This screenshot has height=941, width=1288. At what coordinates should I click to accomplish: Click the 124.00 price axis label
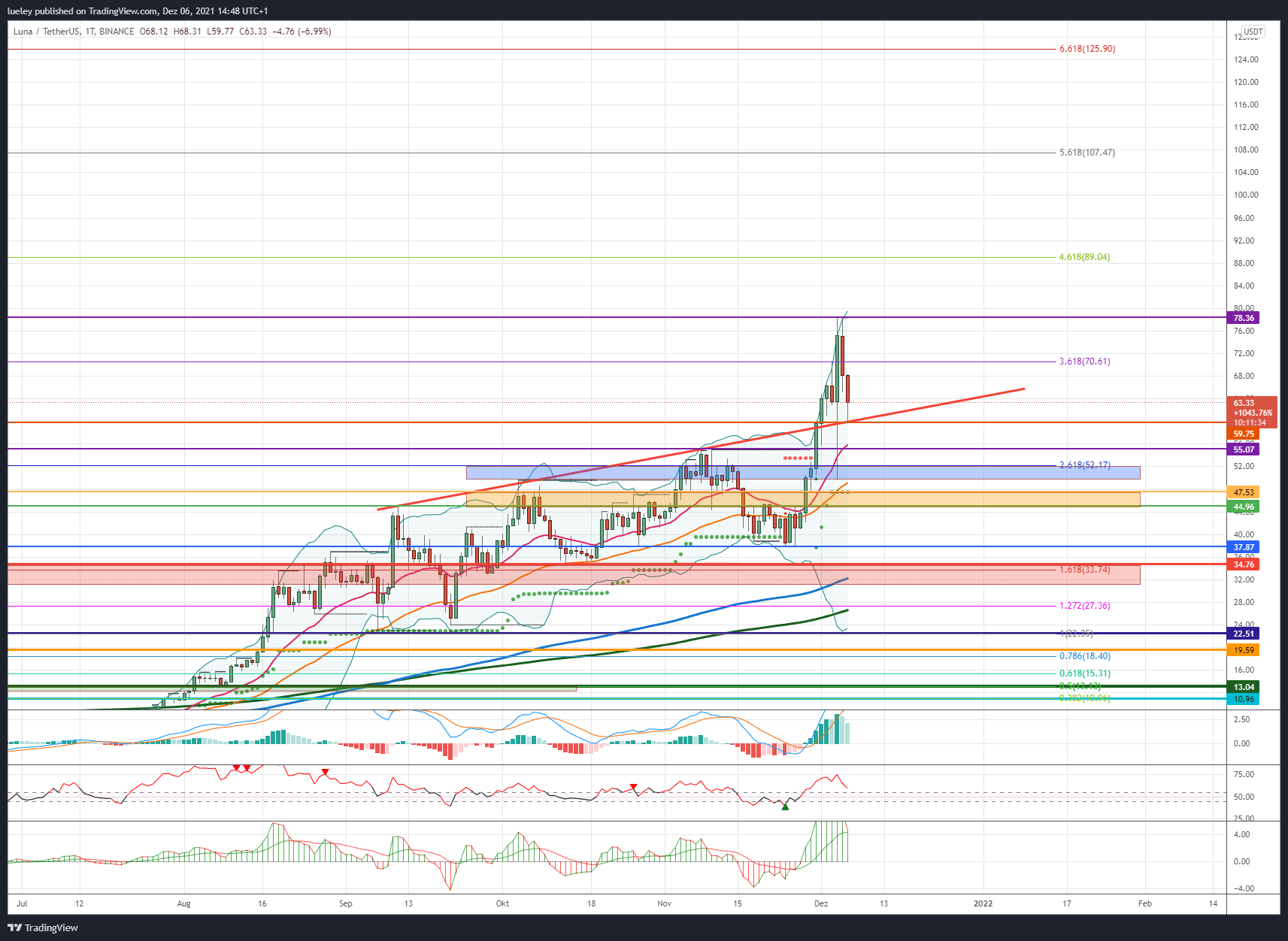1246,59
